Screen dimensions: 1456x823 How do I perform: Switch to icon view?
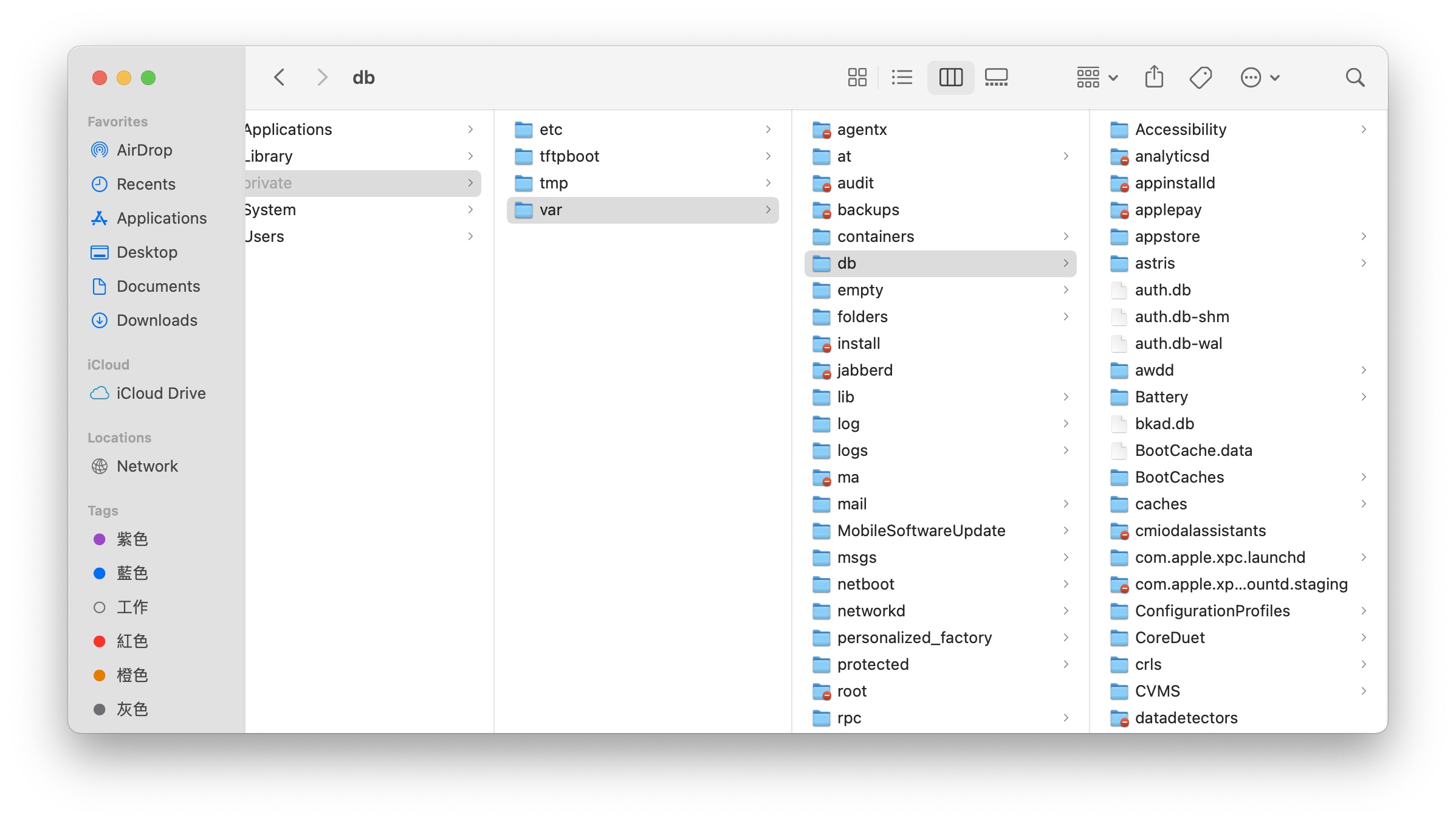857,77
